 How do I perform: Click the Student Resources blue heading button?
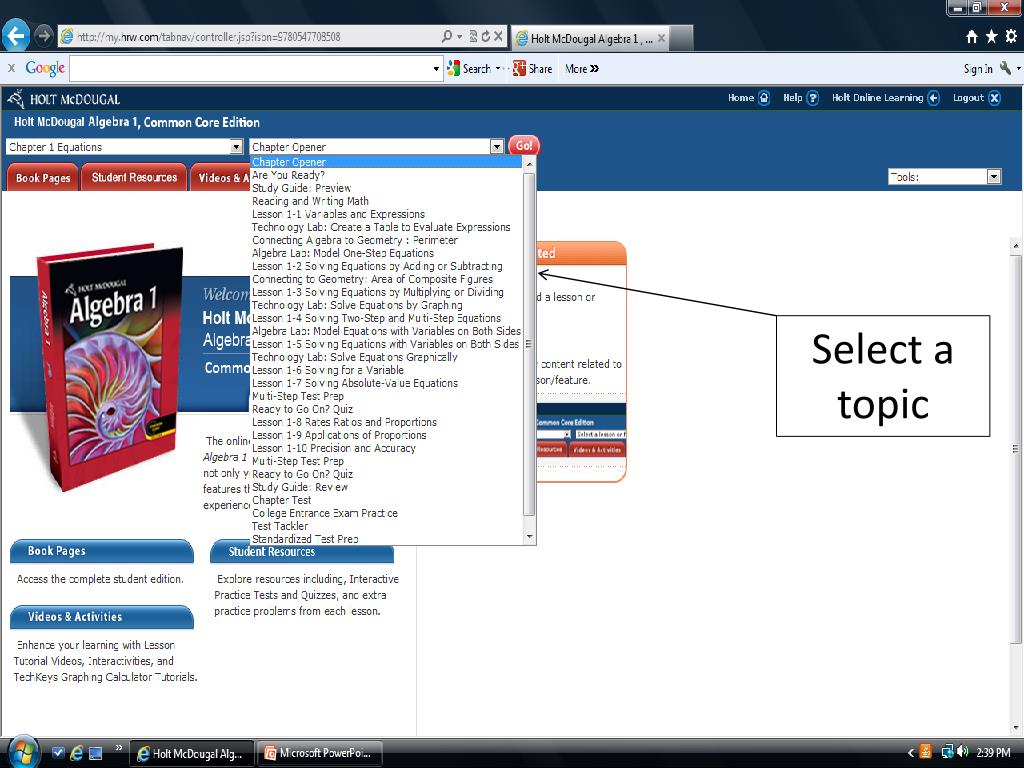point(302,552)
